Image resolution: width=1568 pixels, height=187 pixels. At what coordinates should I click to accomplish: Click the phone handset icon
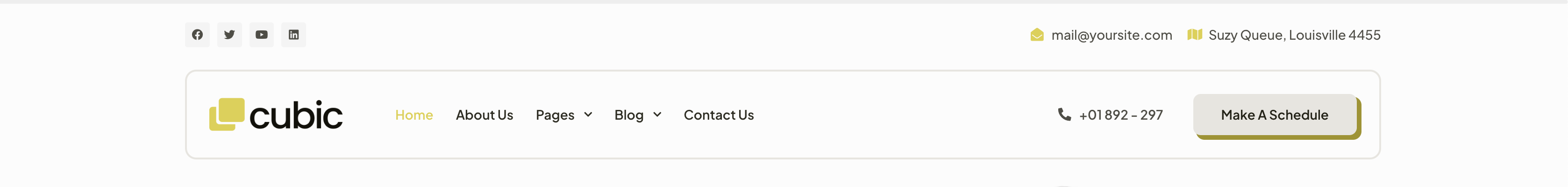click(1064, 115)
